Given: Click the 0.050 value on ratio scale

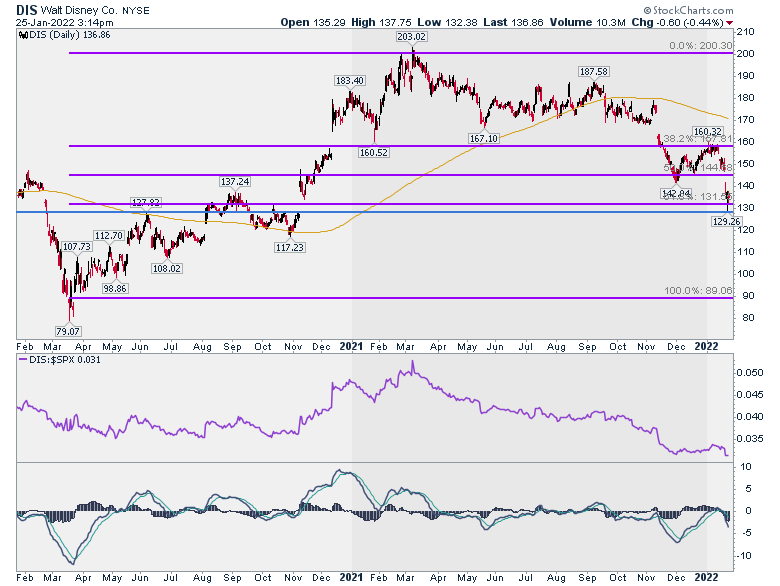Looking at the screenshot, I should point(750,373).
